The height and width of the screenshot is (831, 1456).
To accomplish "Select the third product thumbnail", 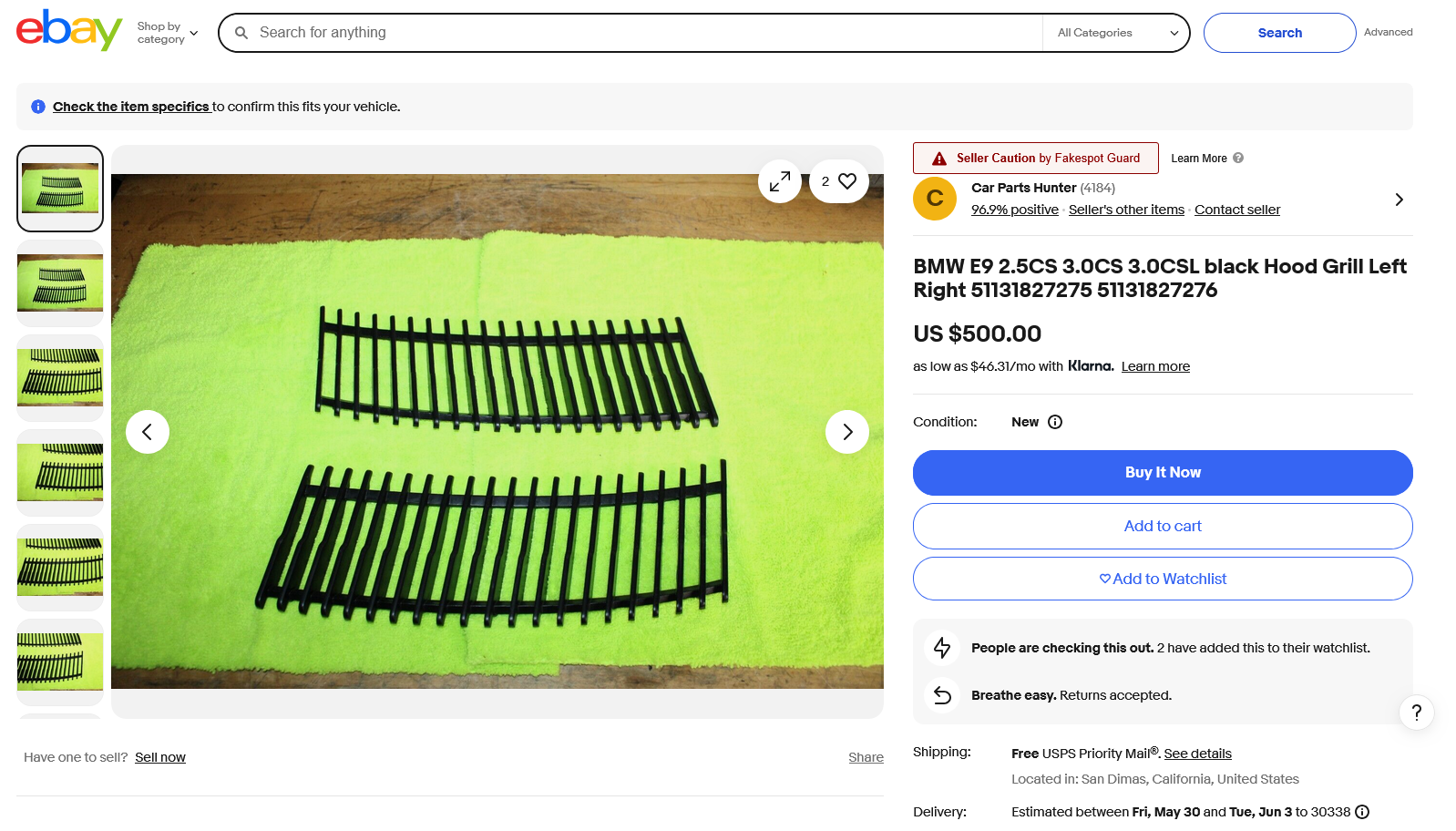I will 60,377.
